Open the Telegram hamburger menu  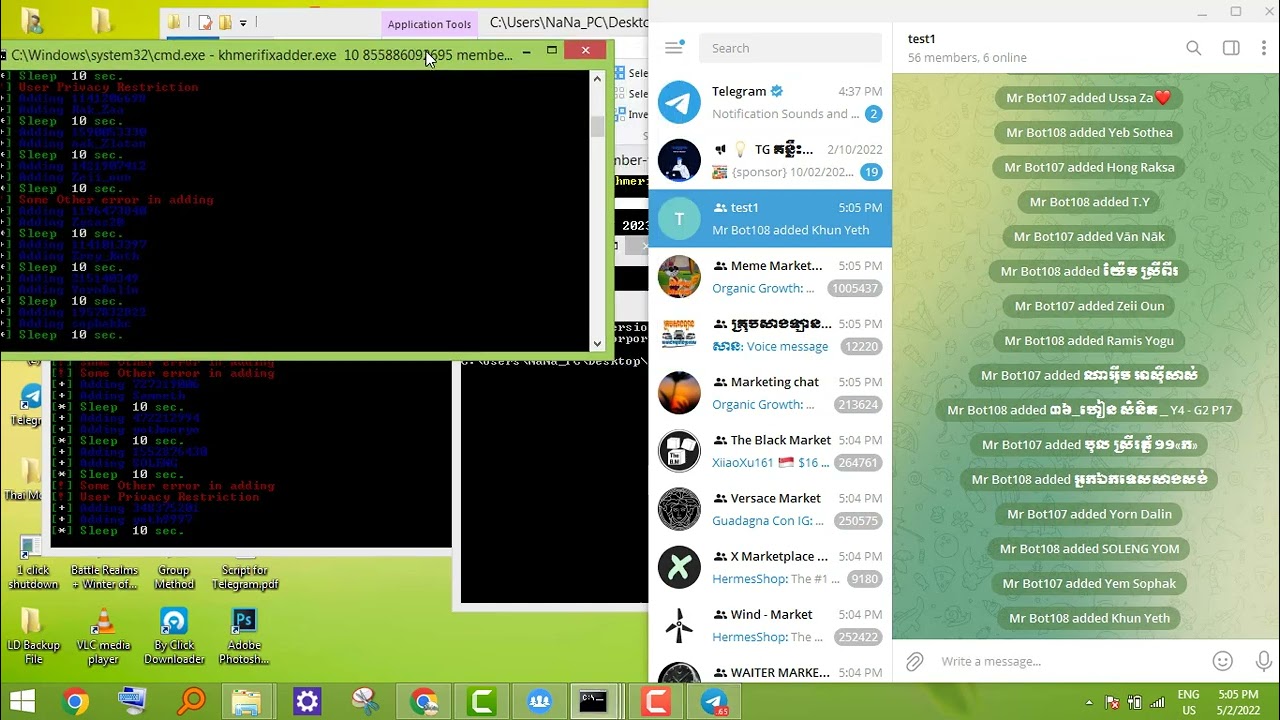(674, 48)
